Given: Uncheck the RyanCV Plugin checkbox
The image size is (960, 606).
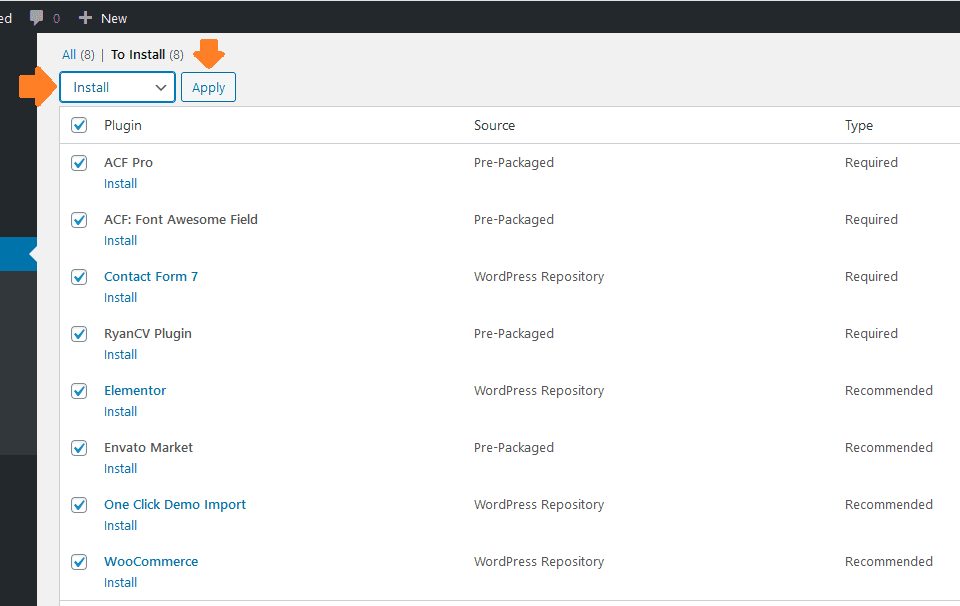Looking at the screenshot, I should click(79, 334).
